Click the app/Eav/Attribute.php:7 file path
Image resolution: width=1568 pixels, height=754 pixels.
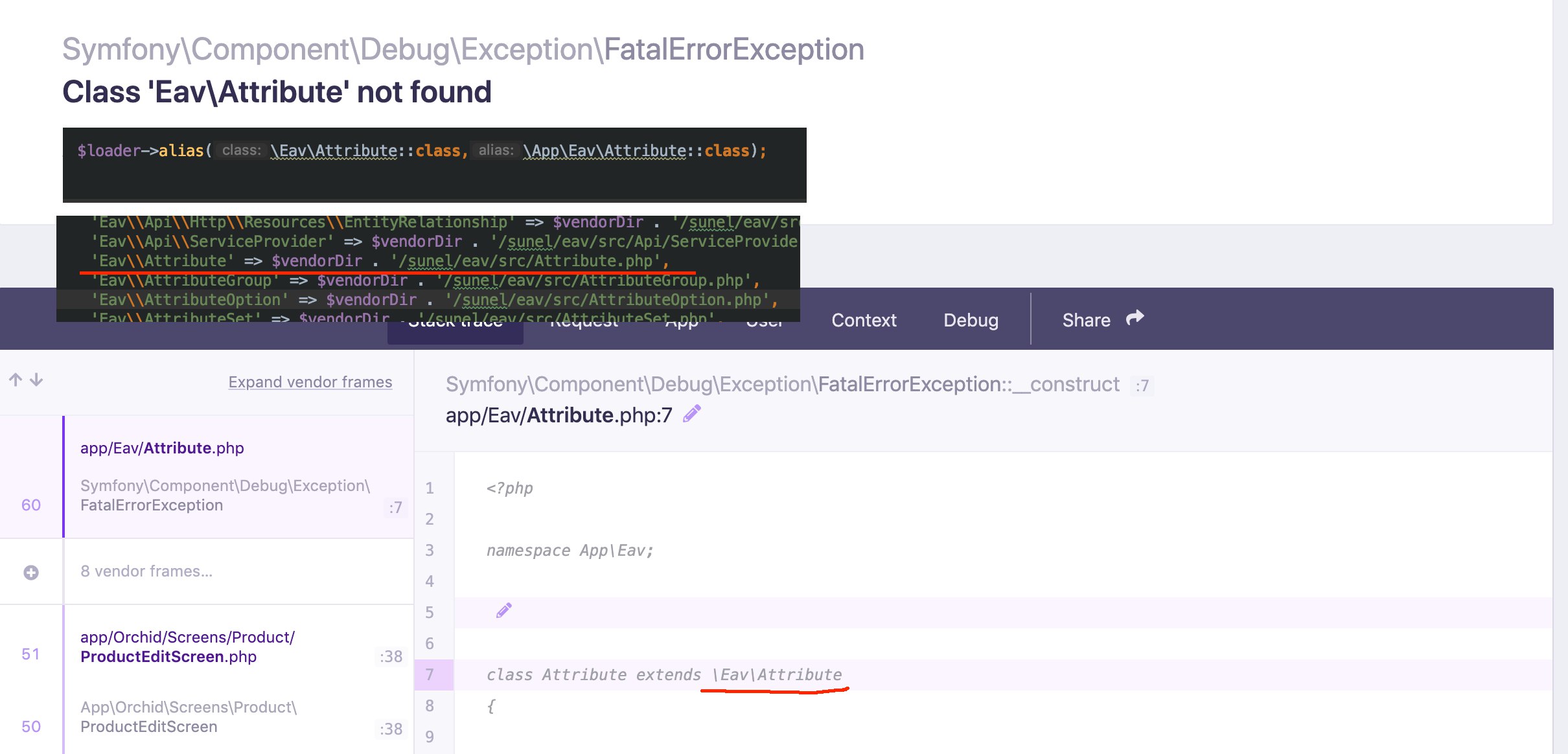click(x=559, y=415)
